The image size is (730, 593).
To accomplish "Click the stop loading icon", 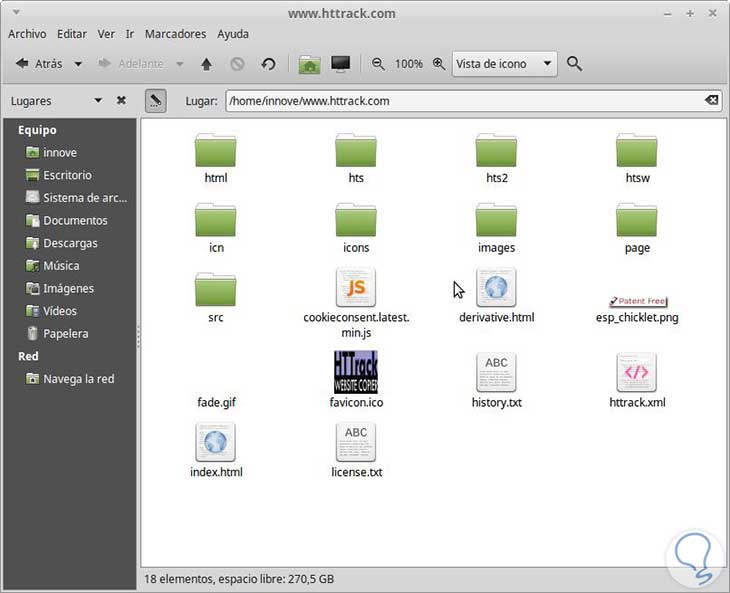I will (237, 64).
